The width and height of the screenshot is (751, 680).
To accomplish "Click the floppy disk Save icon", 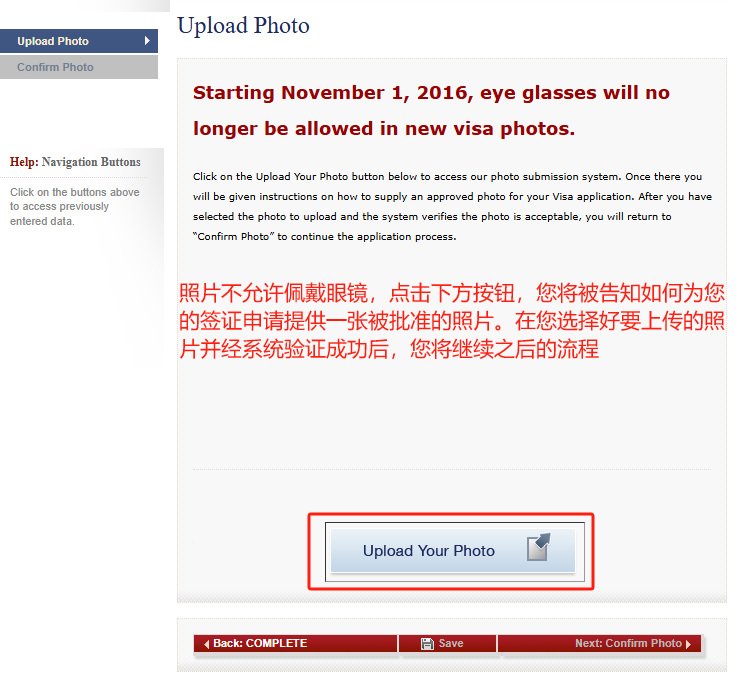I will (x=427, y=644).
